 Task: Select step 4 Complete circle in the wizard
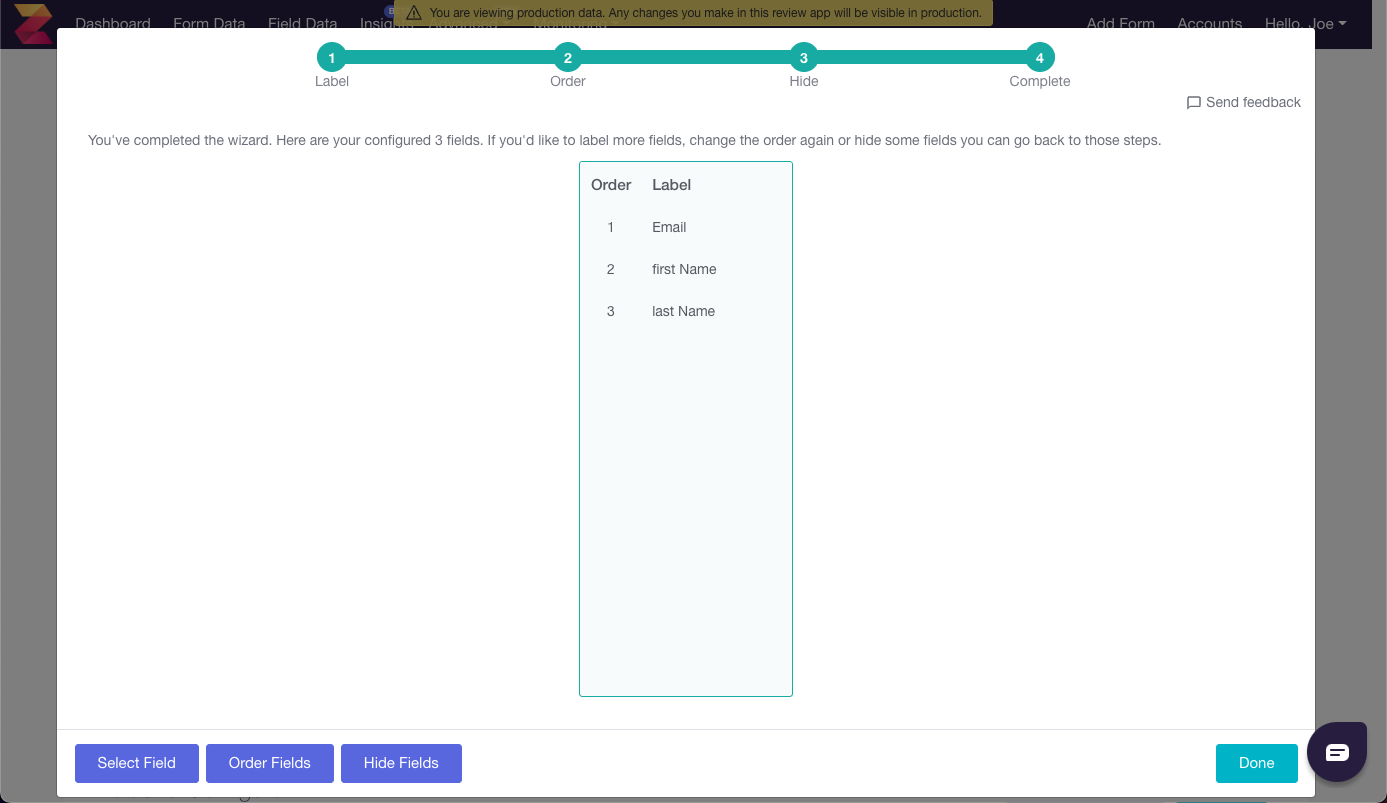pos(1040,57)
